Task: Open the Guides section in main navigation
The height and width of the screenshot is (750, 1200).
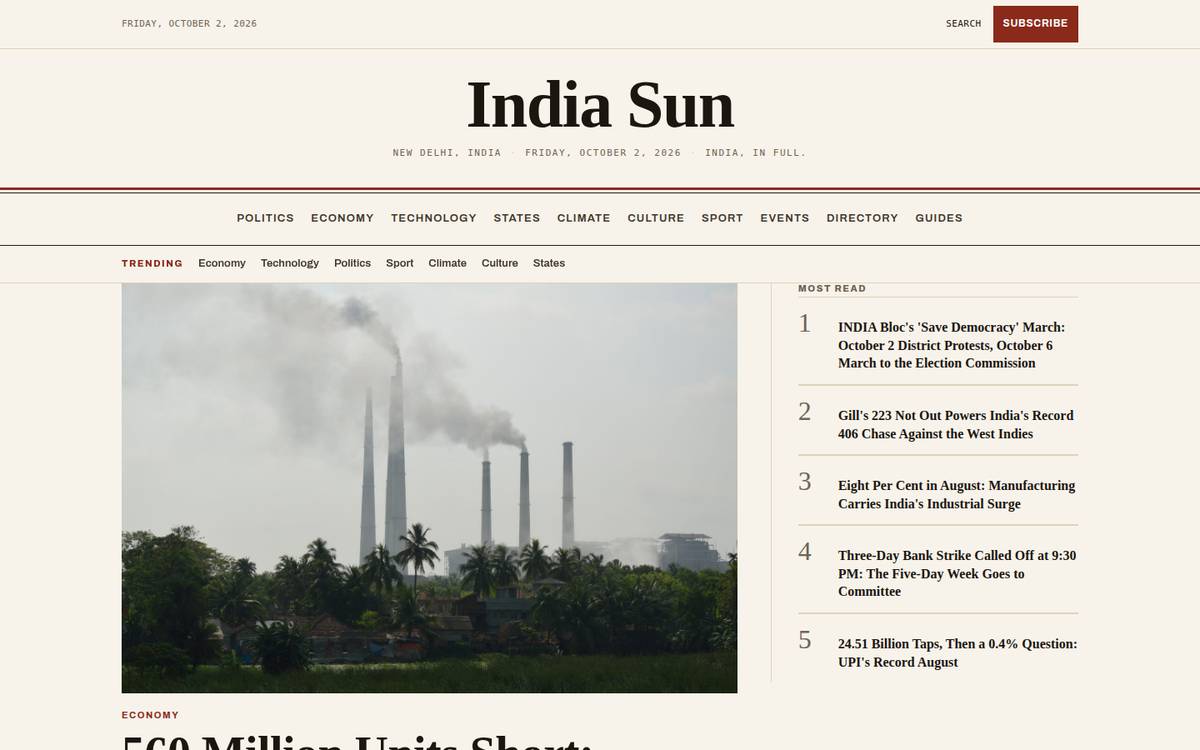Action: pos(939,218)
